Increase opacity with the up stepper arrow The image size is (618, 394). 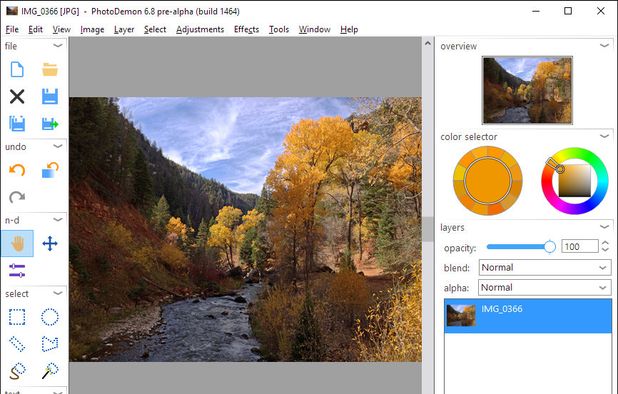[x=605, y=243]
